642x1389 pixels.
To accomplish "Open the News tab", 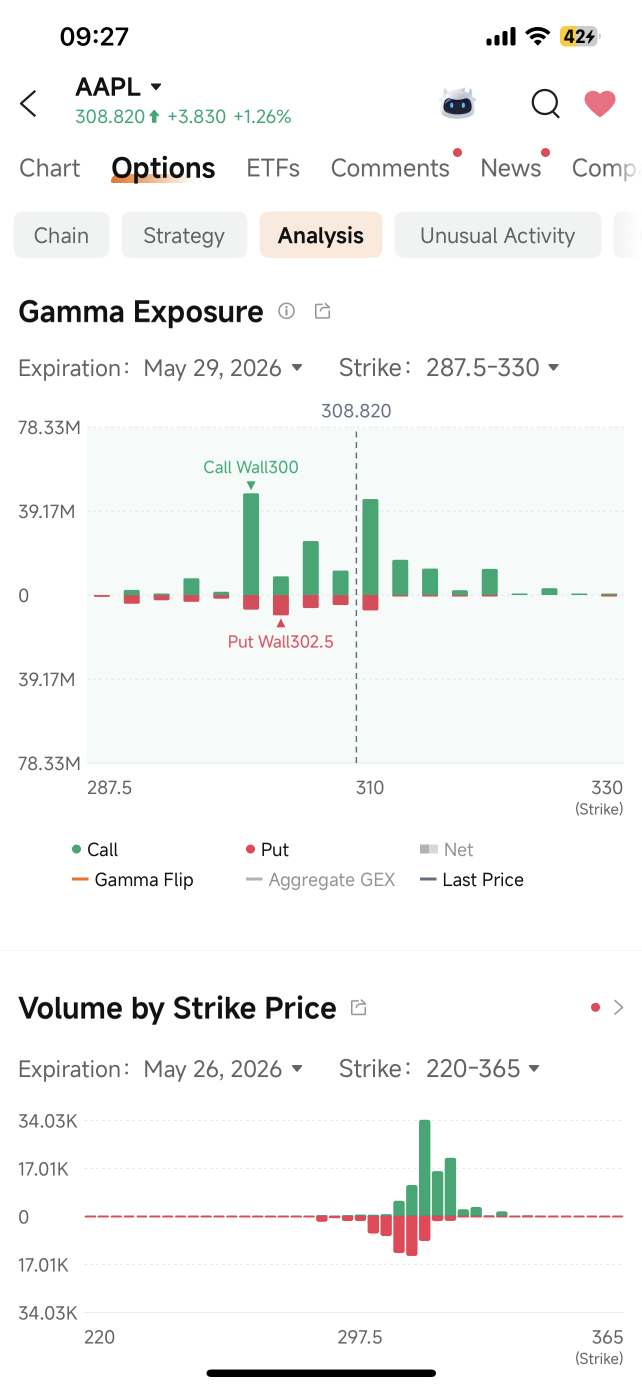I will (x=511, y=168).
